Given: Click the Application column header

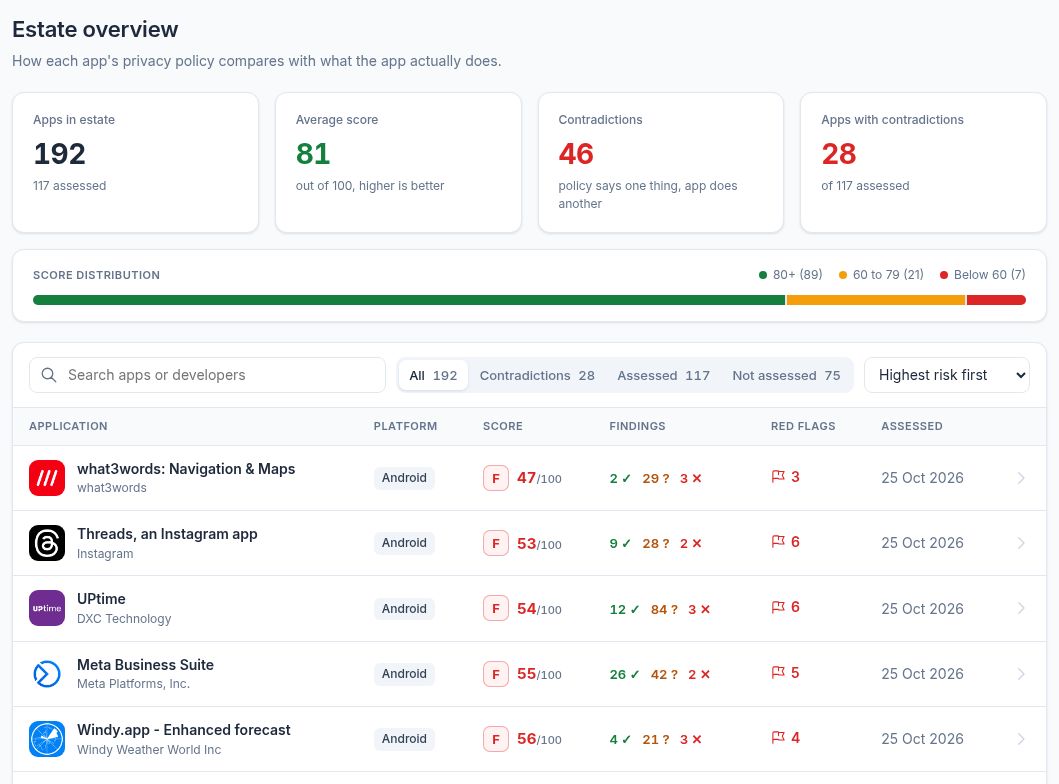Looking at the screenshot, I should tap(68, 426).
